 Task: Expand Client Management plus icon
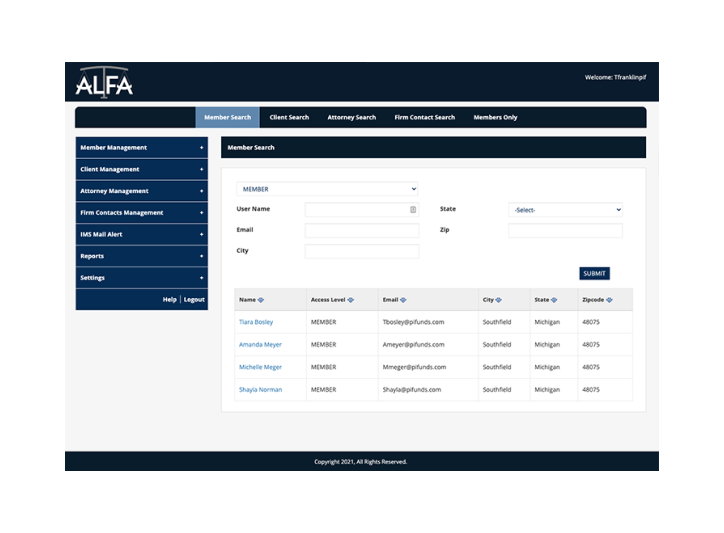(x=201, y=170)
